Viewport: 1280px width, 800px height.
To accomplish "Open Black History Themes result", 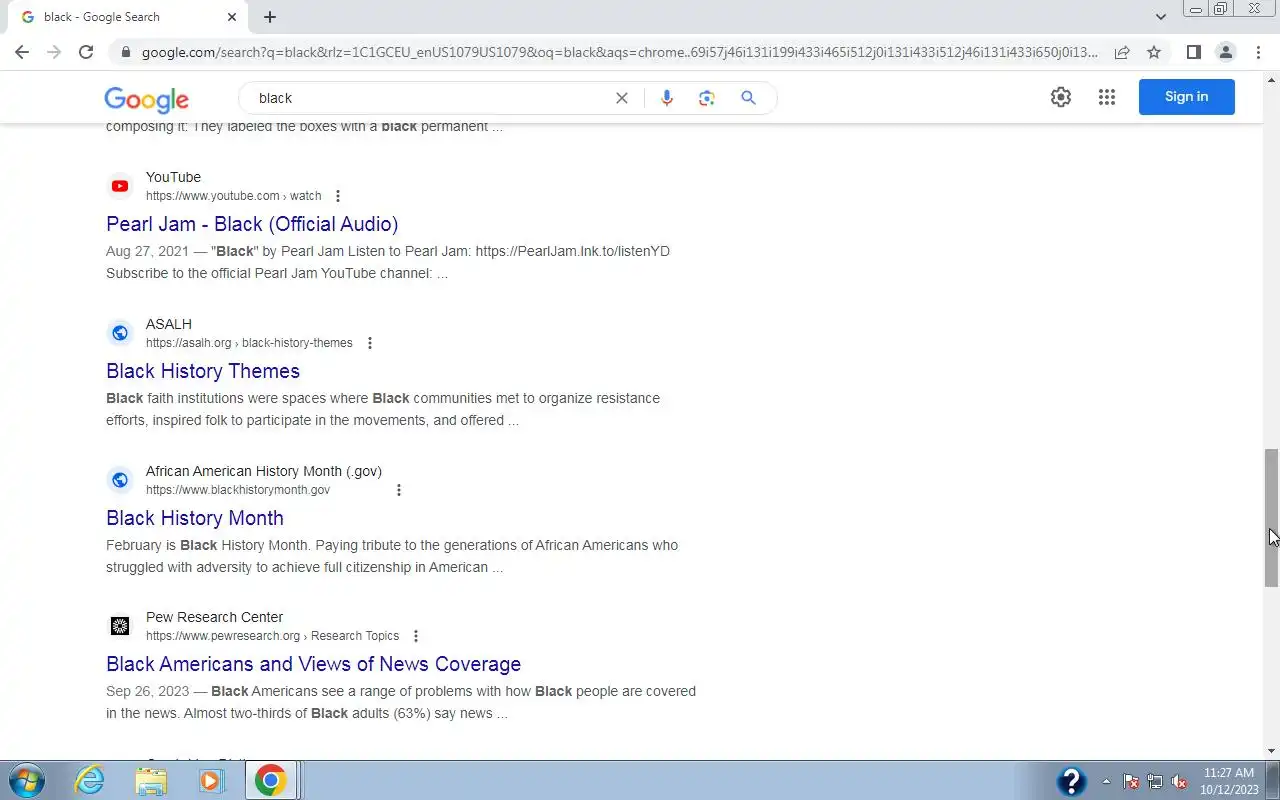I will tap(203, 371).
